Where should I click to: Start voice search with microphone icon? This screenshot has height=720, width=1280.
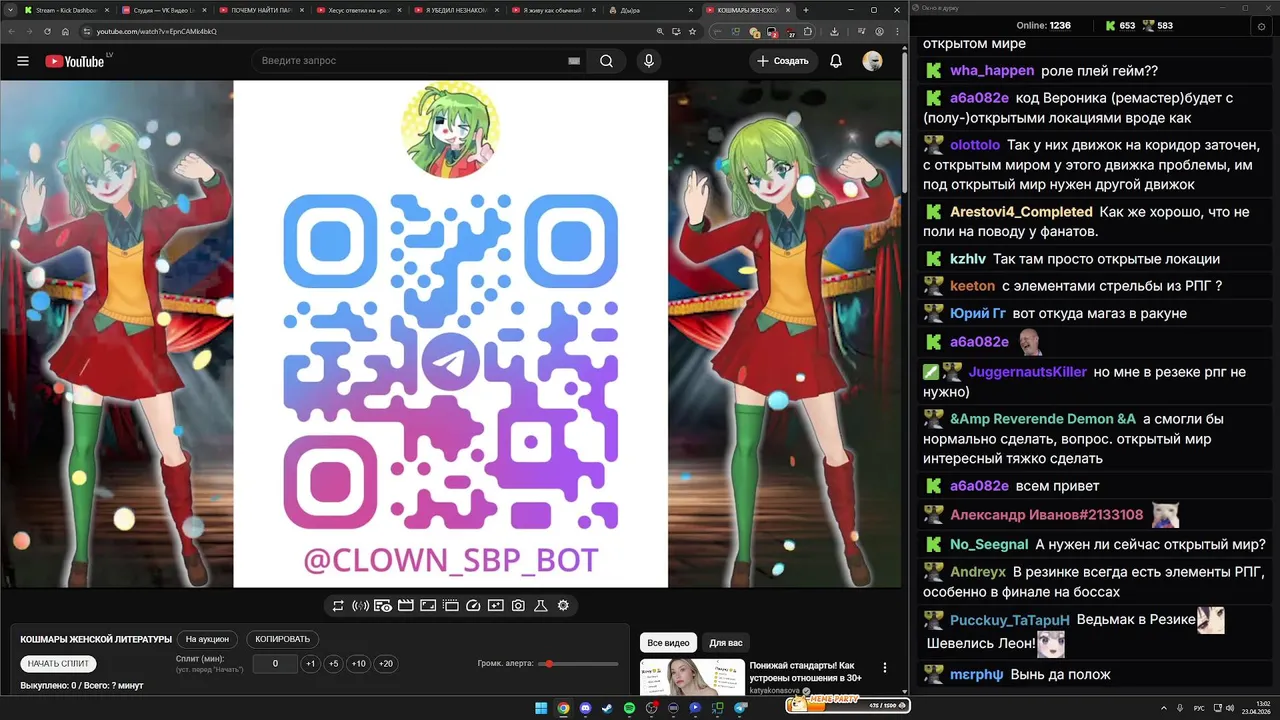649,61
